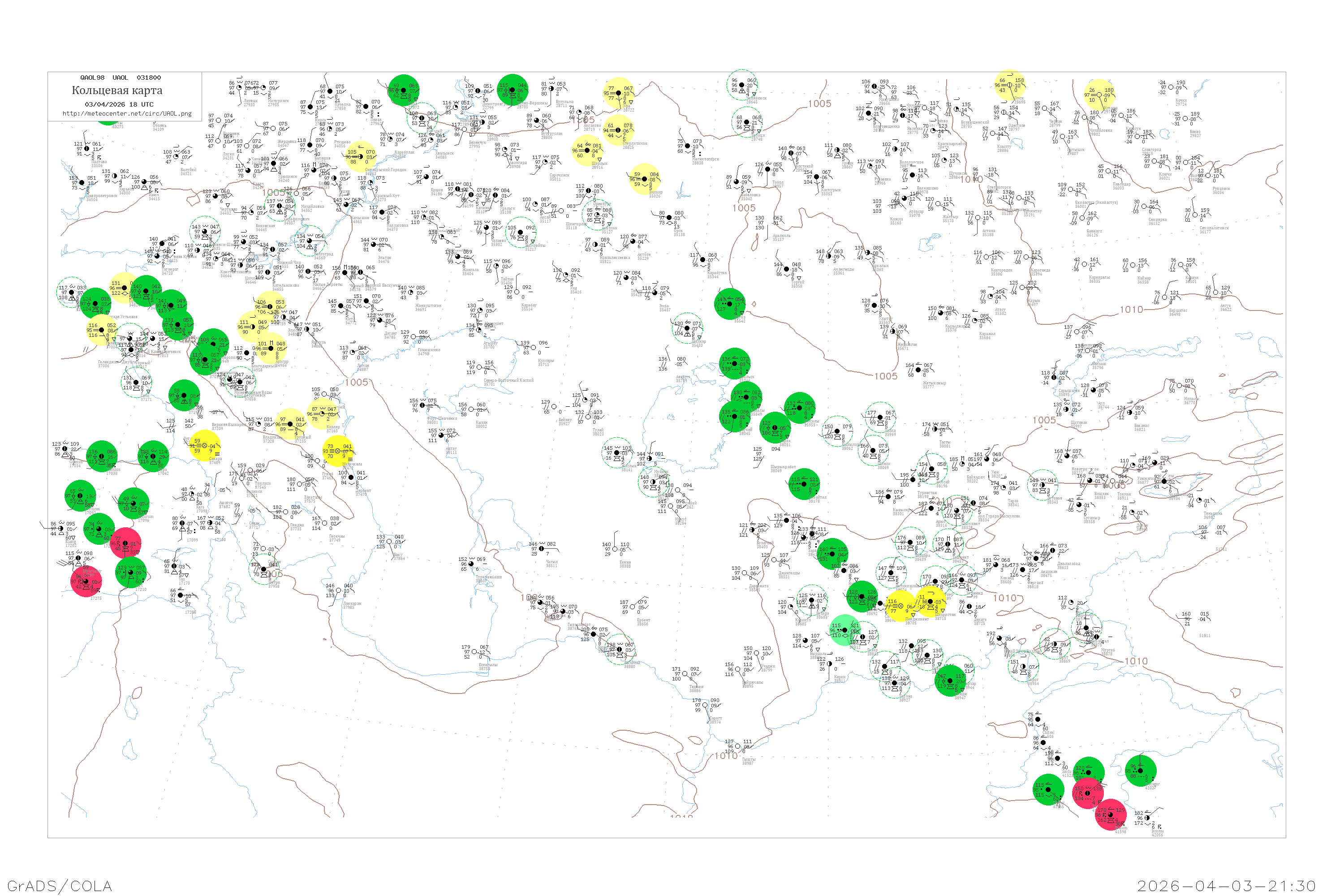The height and width of the screenshot is (896, 1344).
Task: Select the Жамбейты 35217 dashed station circle
Action: pyautogui.click(x=521, y=233)
